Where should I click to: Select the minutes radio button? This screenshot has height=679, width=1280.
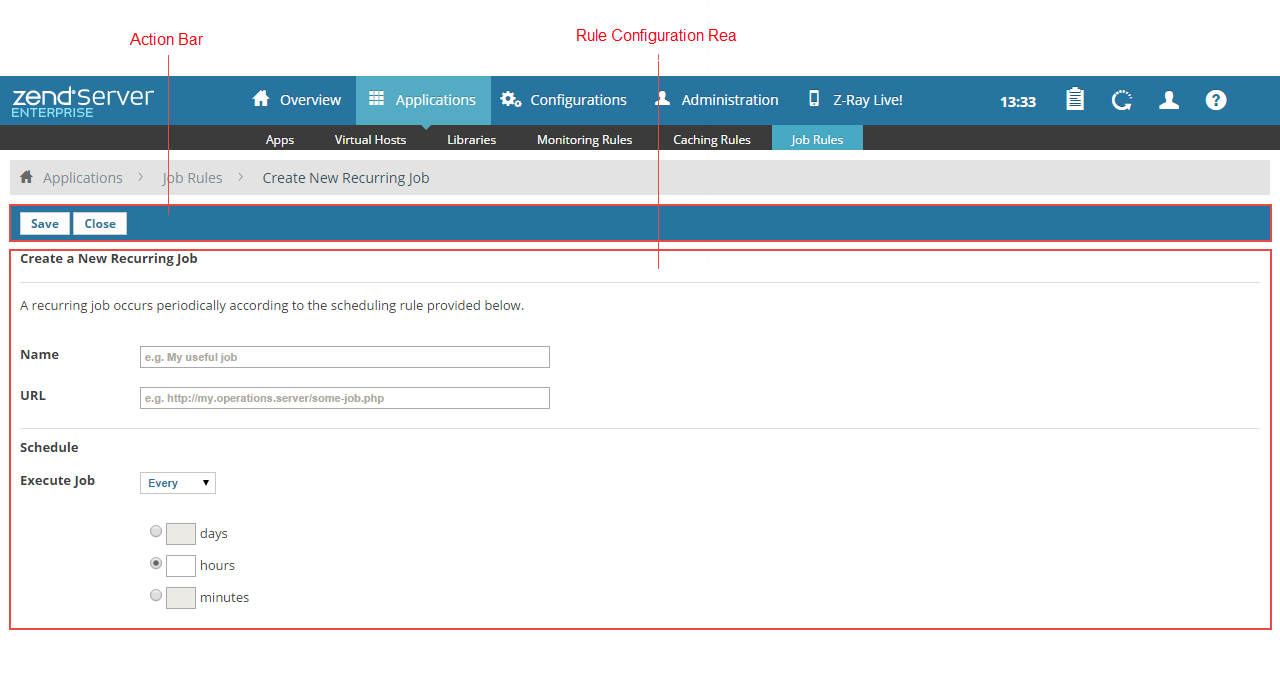(x=155, y=595)
